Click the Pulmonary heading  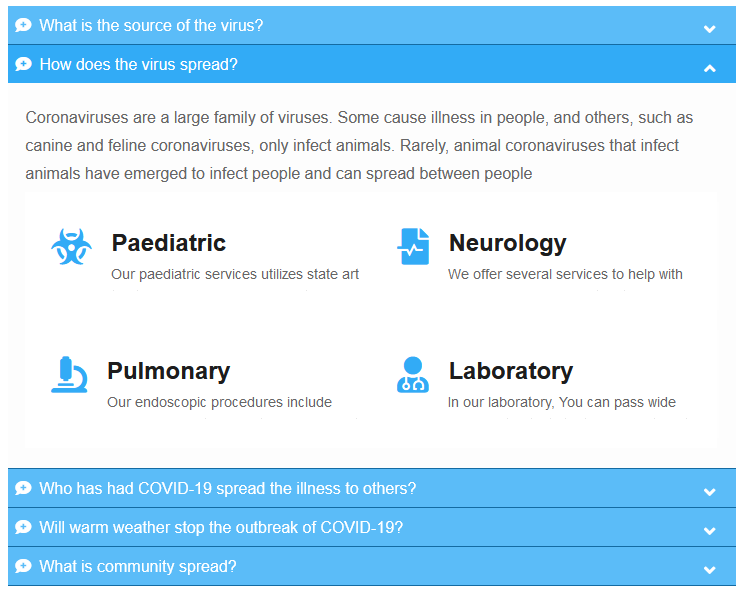(x=168, y=371)
